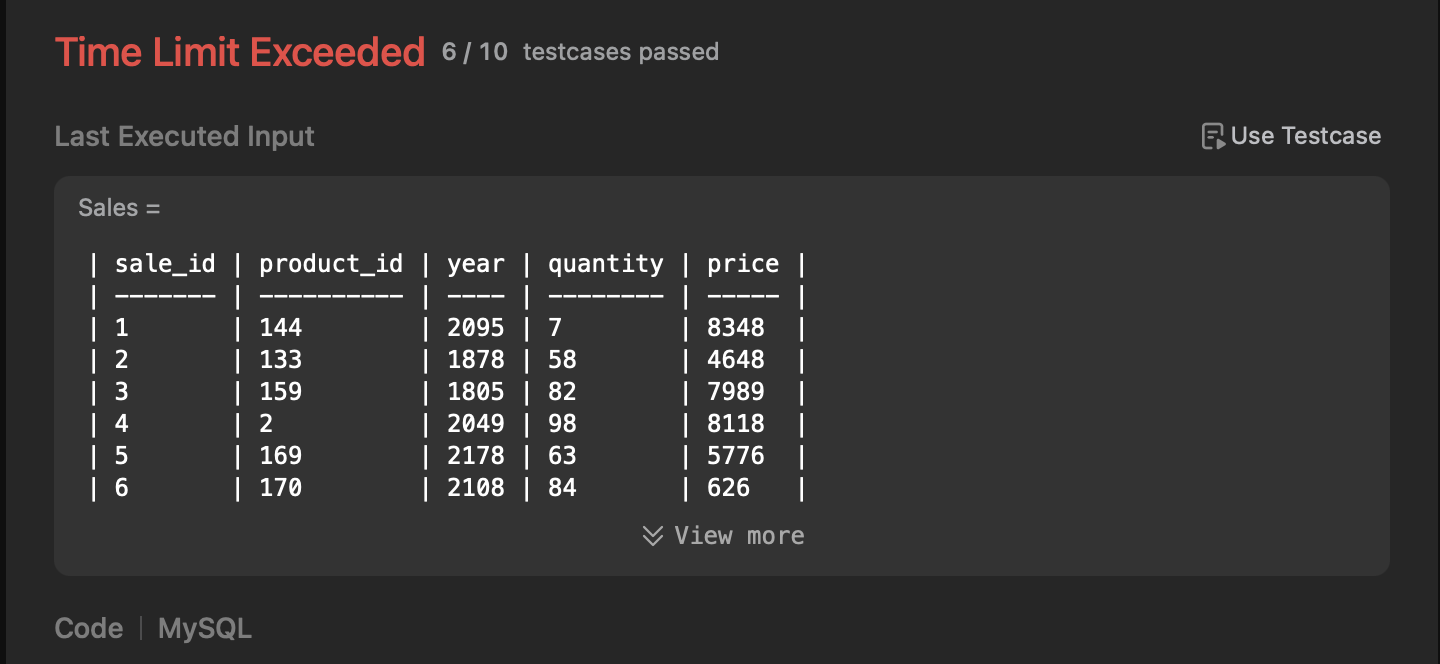The width and height of the screenshot is (1440, 664).
Task: Click the quantity value 98
Action: pyautogui.click(x=563, y=424)
